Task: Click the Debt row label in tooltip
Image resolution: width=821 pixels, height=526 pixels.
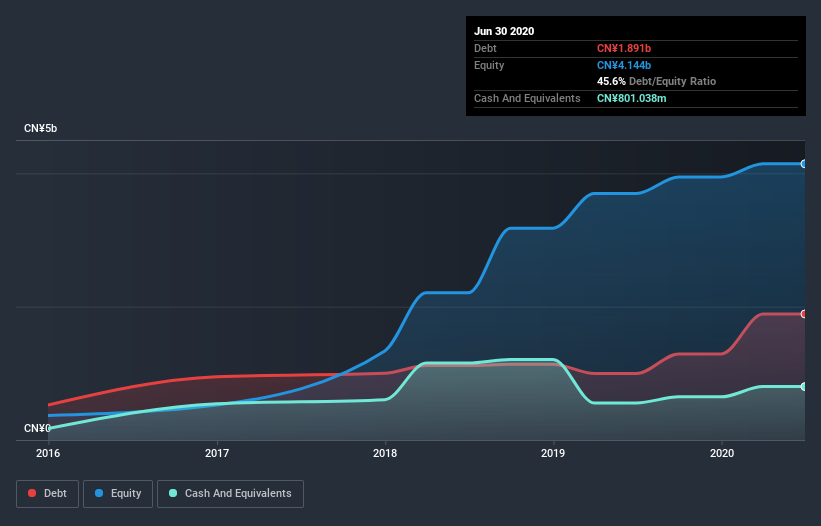Action: pyautogui.click(x=485, y=49)
